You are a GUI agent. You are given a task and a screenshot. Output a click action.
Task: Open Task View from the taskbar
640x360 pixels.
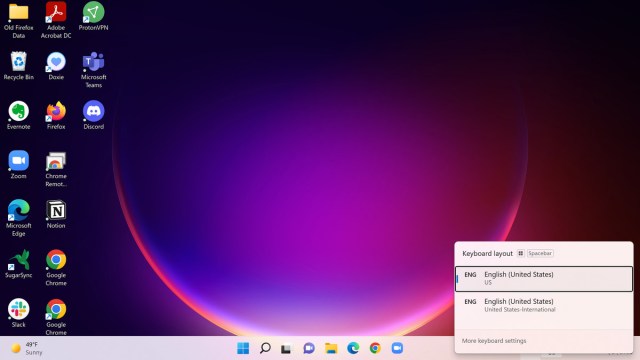(x=286, y=348)
